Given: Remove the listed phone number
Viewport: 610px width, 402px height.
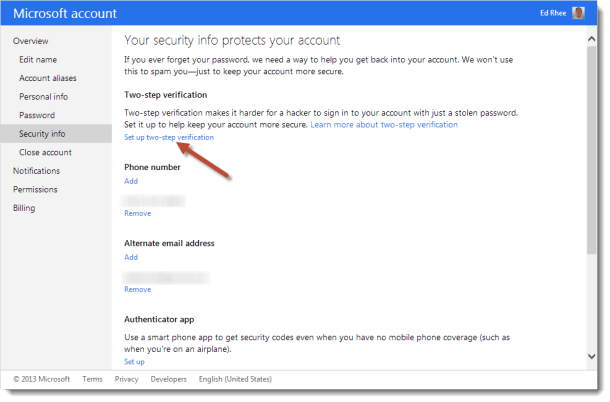Looking at the screenshot, I should pos(137,213).
